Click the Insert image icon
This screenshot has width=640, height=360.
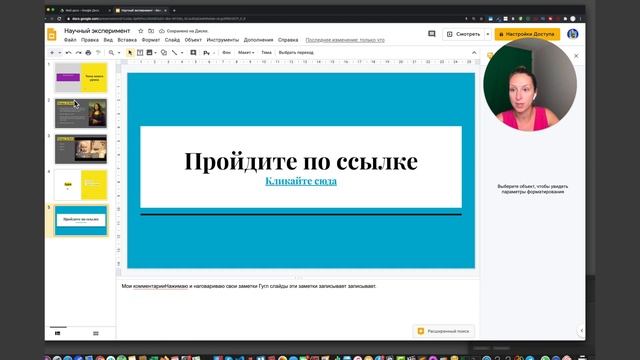pyautogui.click(x=149, y=53)
